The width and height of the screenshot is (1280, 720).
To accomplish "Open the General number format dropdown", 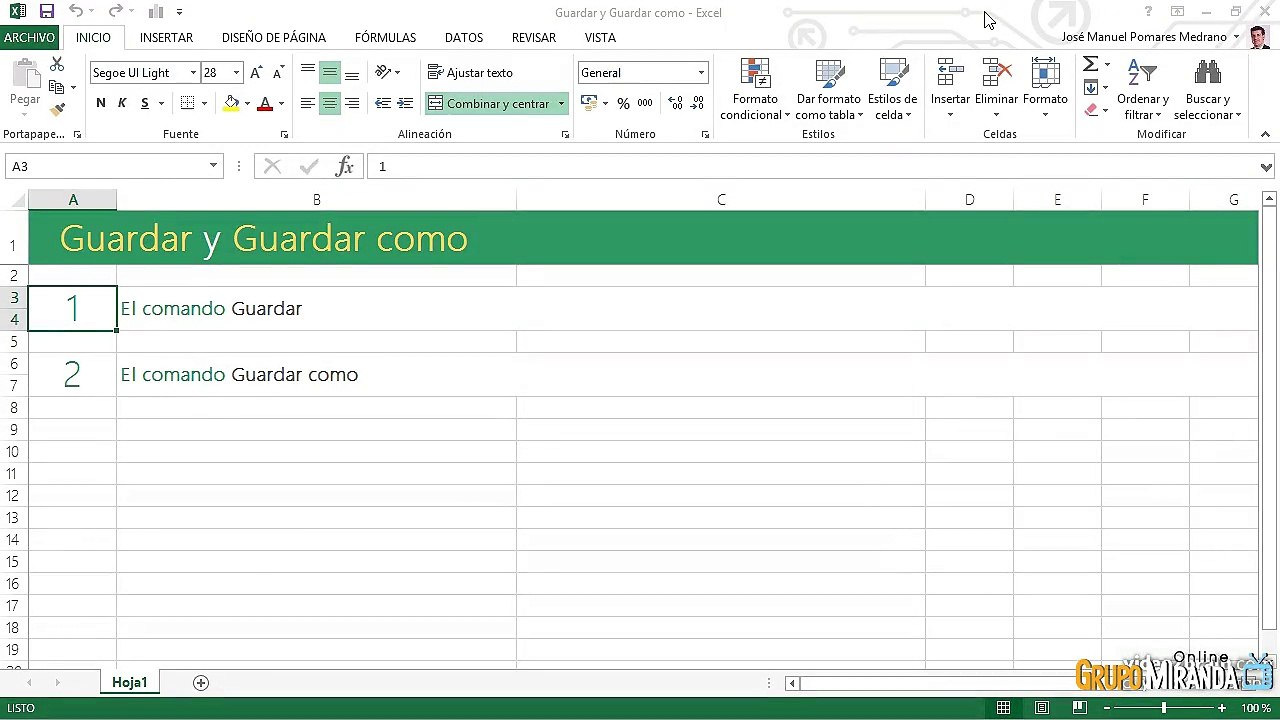I will (x=701, y=72).
